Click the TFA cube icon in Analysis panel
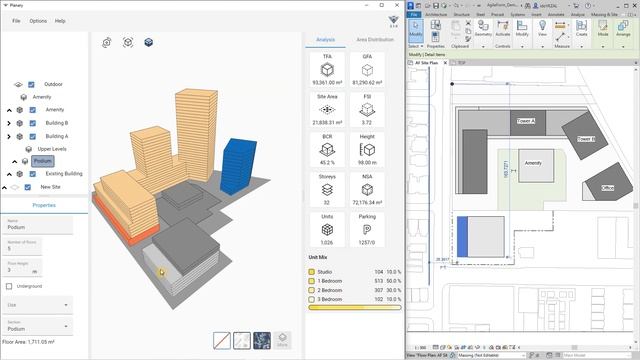The height and width of the screenshot is (360, 640). (x=327, y=70)
